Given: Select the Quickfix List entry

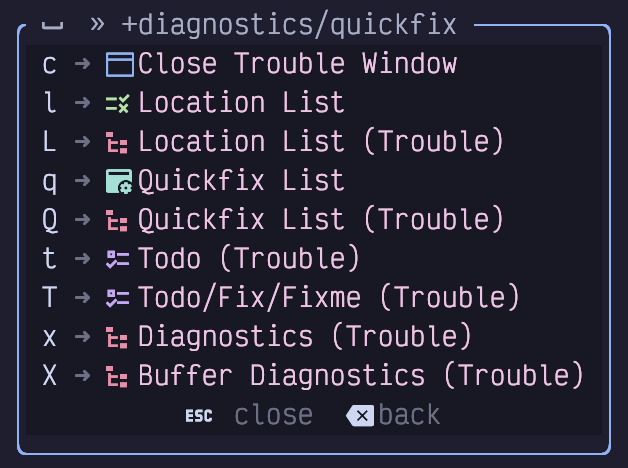Looking at the screenshot, I should [241, 181].
